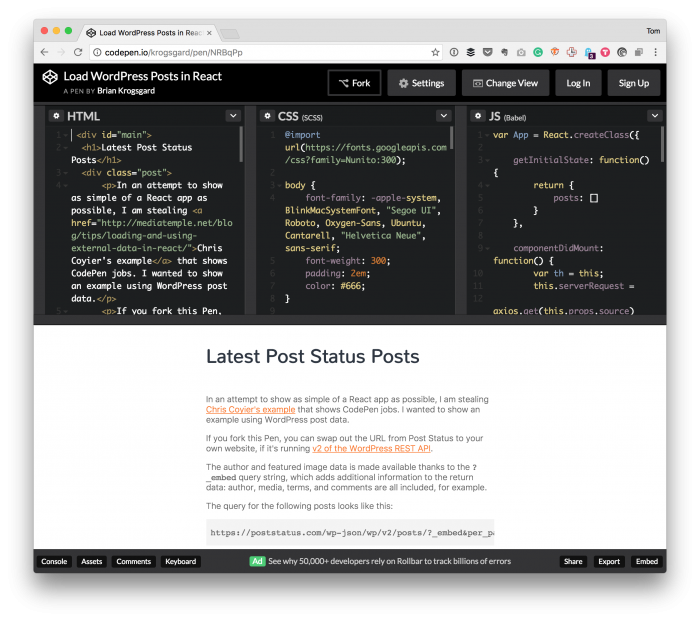Image resolution: width=700 pixels, height=621 pixels.
Task: Click the Export button
Action: 609,561
